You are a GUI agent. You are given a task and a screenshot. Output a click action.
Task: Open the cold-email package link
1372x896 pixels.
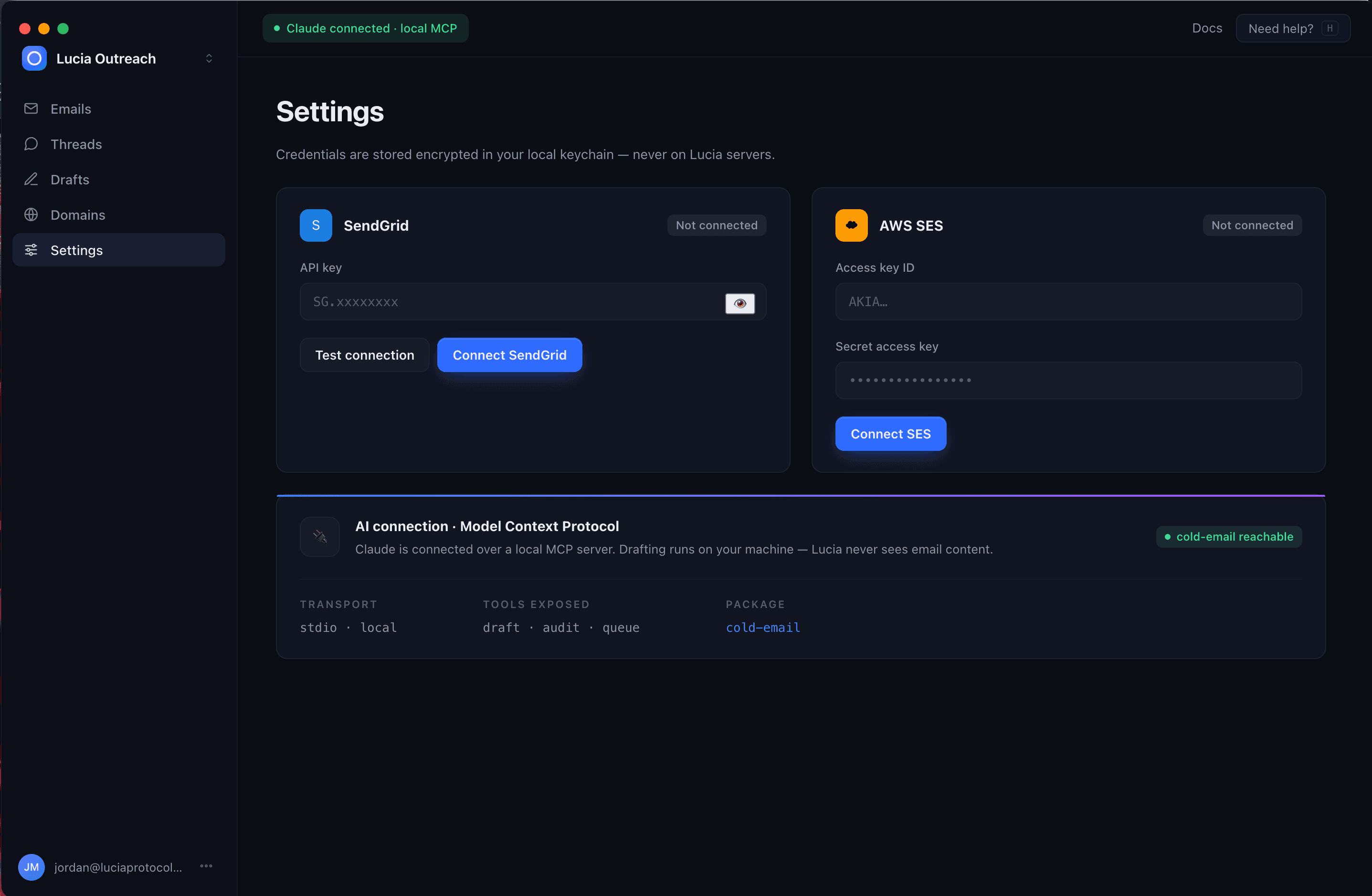763,627
